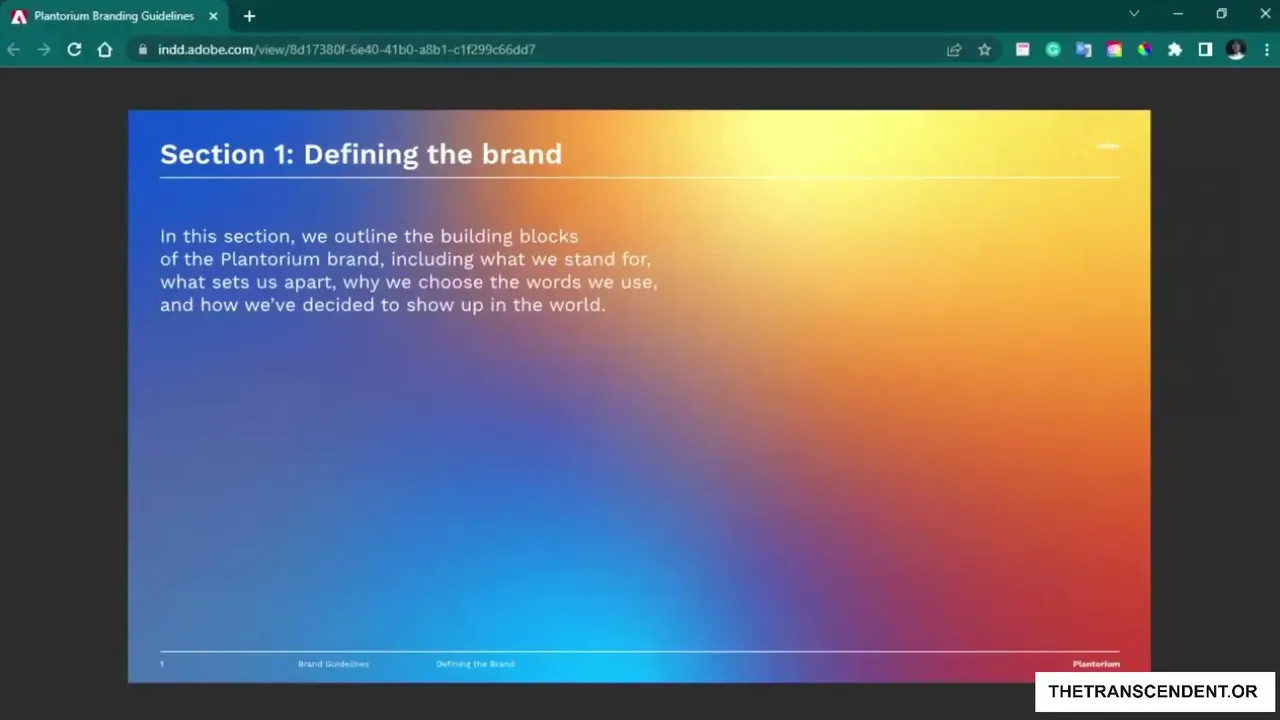Click the 'Brand Guidelines' footer text
Image resolution: width=1280 pixels, height=720 pixels.
[x=333, y=664]
